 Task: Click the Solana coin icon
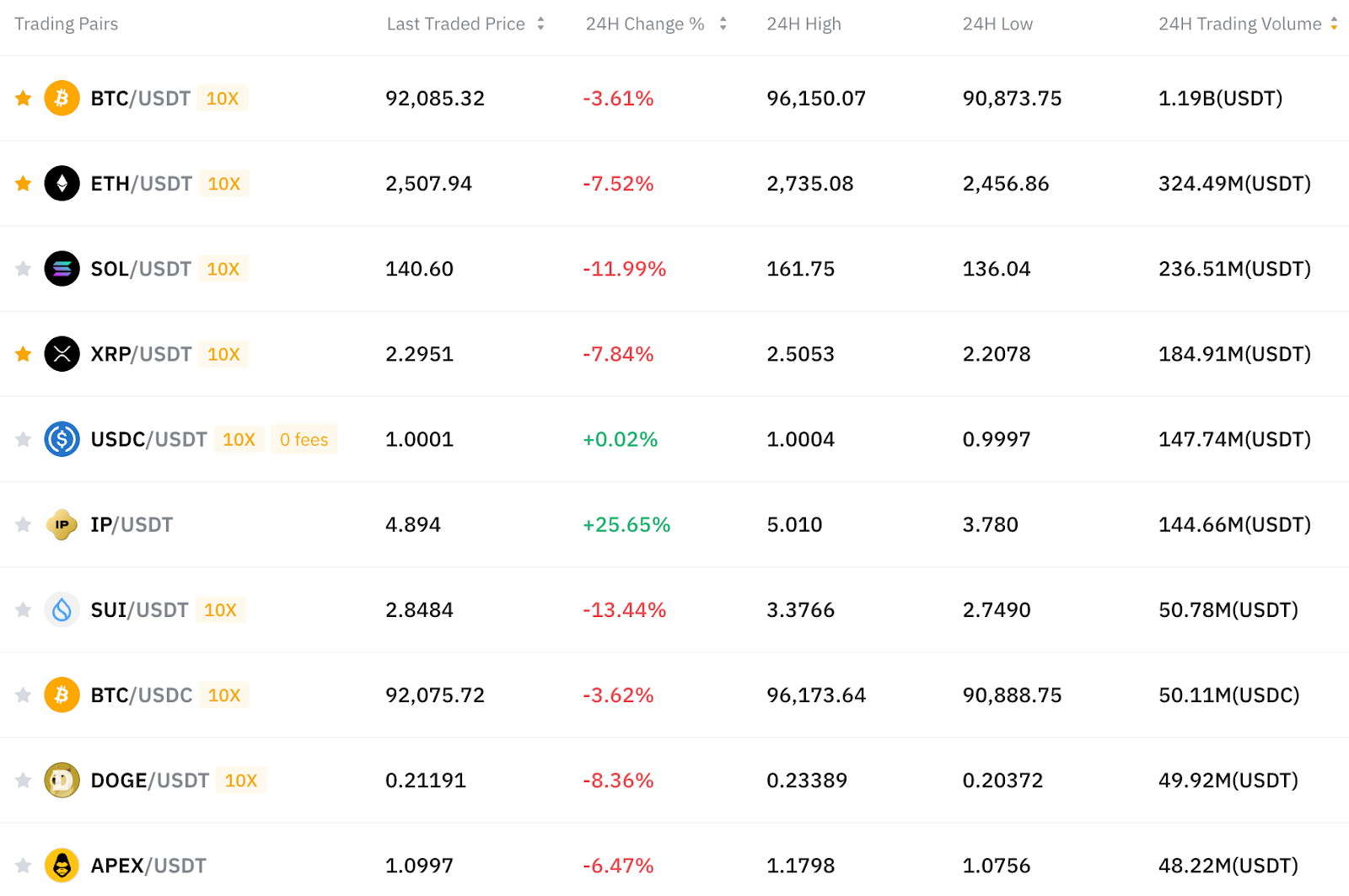[62, 269]
